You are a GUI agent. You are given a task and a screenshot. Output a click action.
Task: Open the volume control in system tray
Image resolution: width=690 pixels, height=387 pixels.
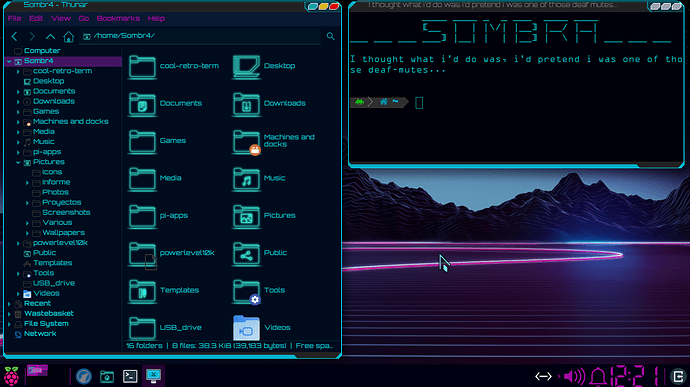pos(574,376)
